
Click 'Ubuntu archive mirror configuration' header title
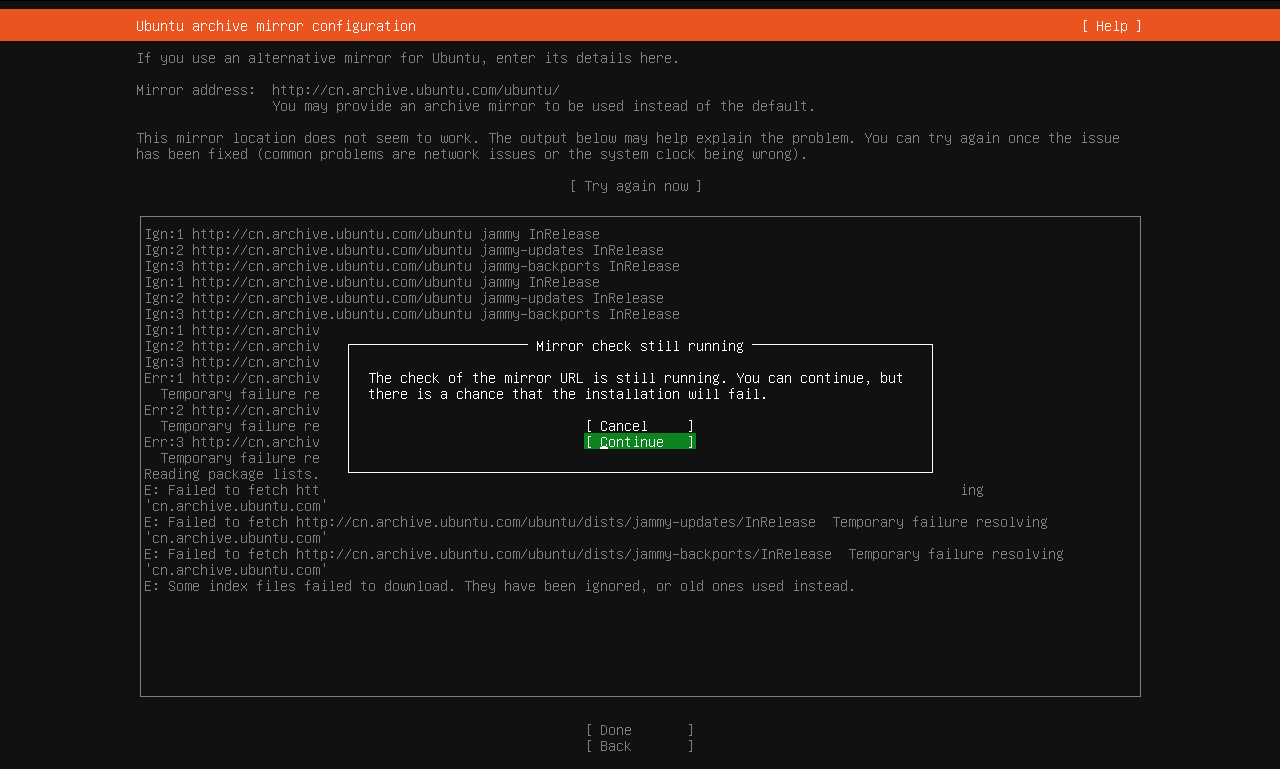[x=276, y=26]
